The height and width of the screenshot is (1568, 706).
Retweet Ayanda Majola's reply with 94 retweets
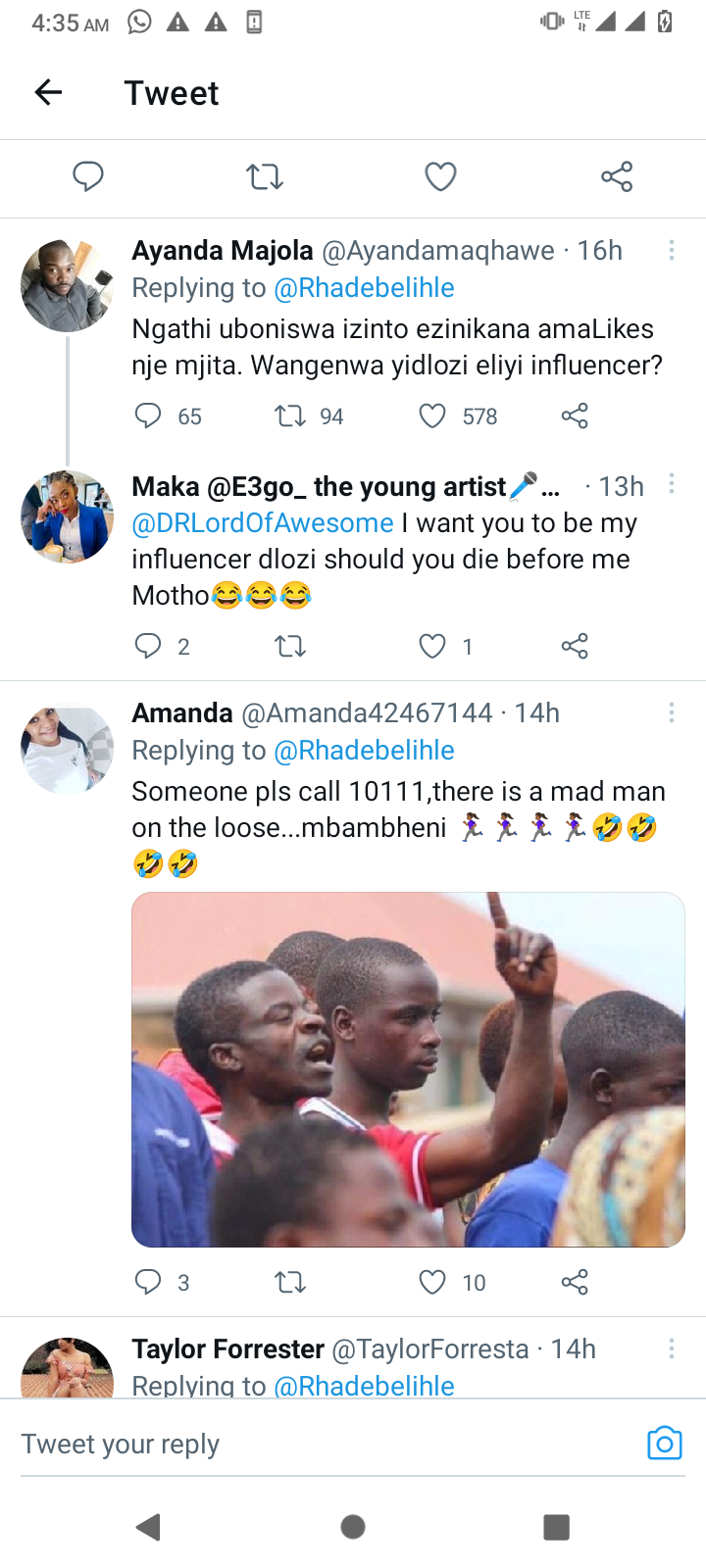[290, 416]
